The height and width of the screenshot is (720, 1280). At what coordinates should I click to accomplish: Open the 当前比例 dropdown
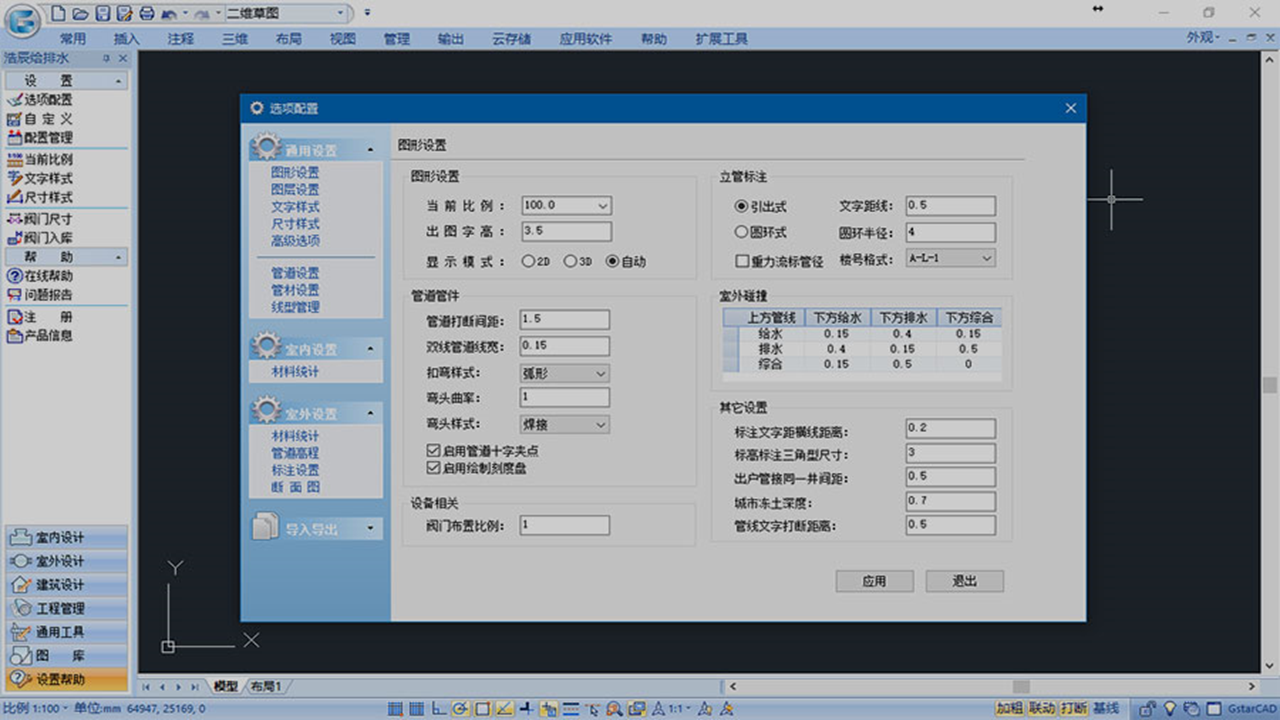pos(602,205)
